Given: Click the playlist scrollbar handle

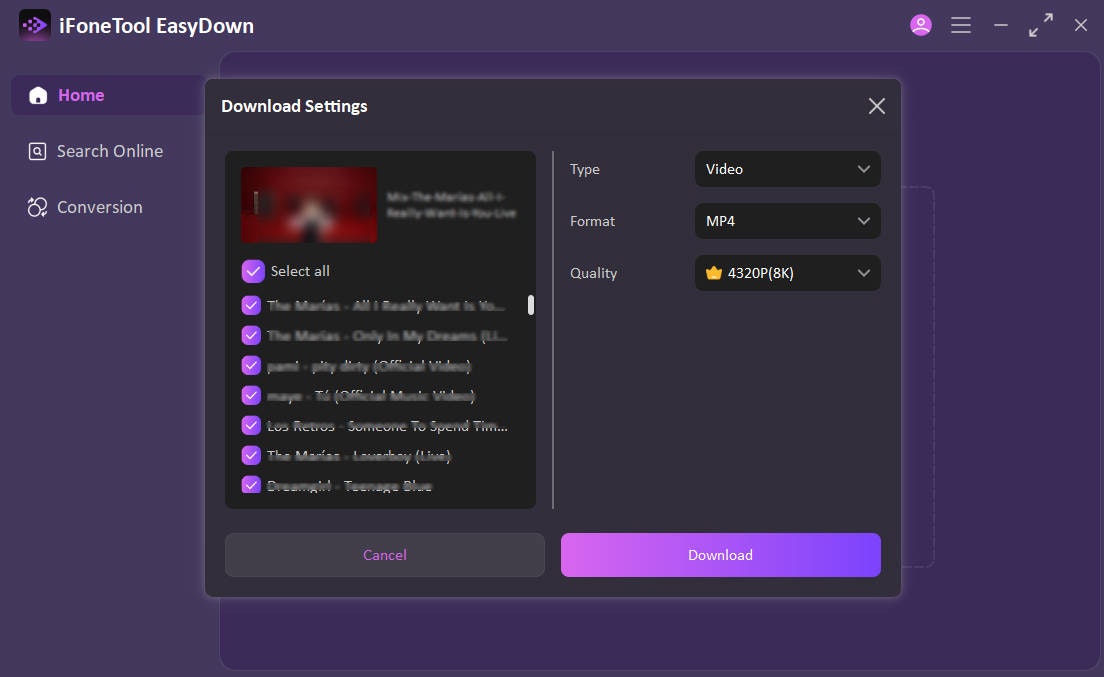Looking at the screenshot, I should (531, 305).
